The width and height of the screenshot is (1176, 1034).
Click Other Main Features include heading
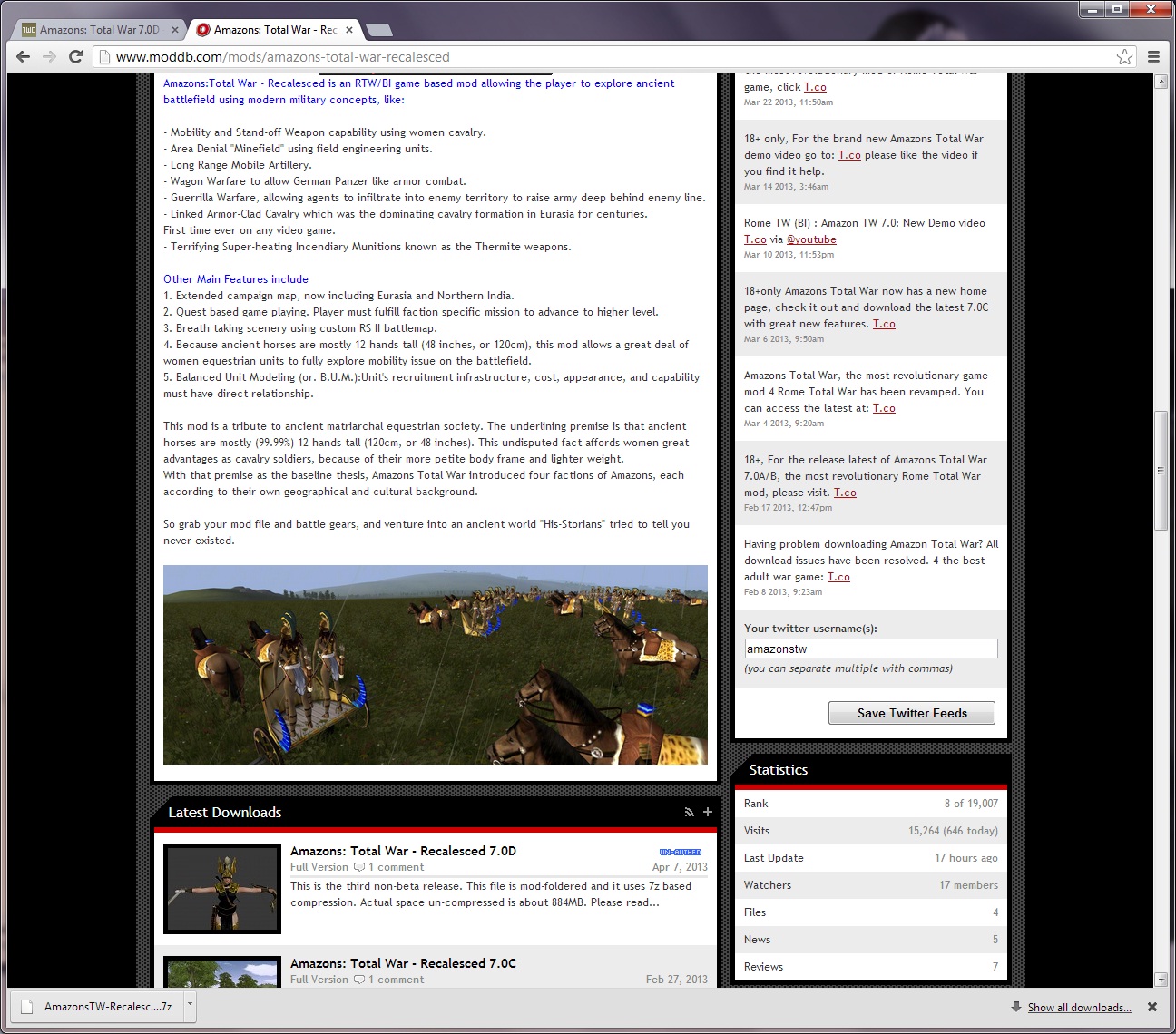236,279
